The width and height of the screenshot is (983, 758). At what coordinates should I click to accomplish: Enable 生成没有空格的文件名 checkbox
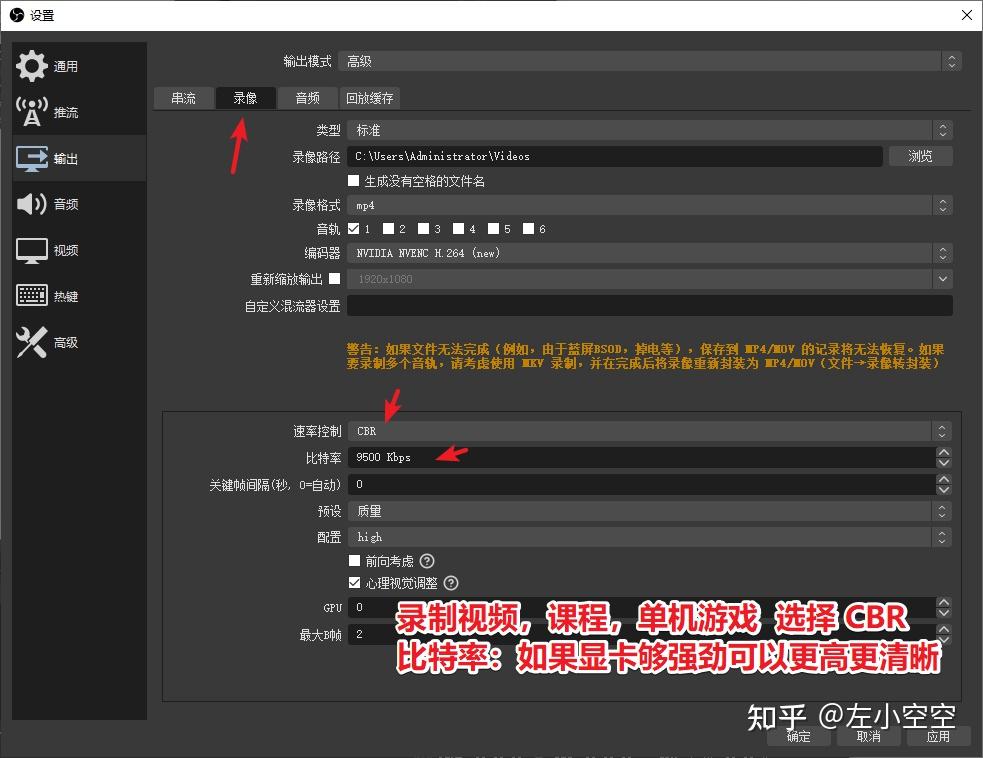click(354, 180)
